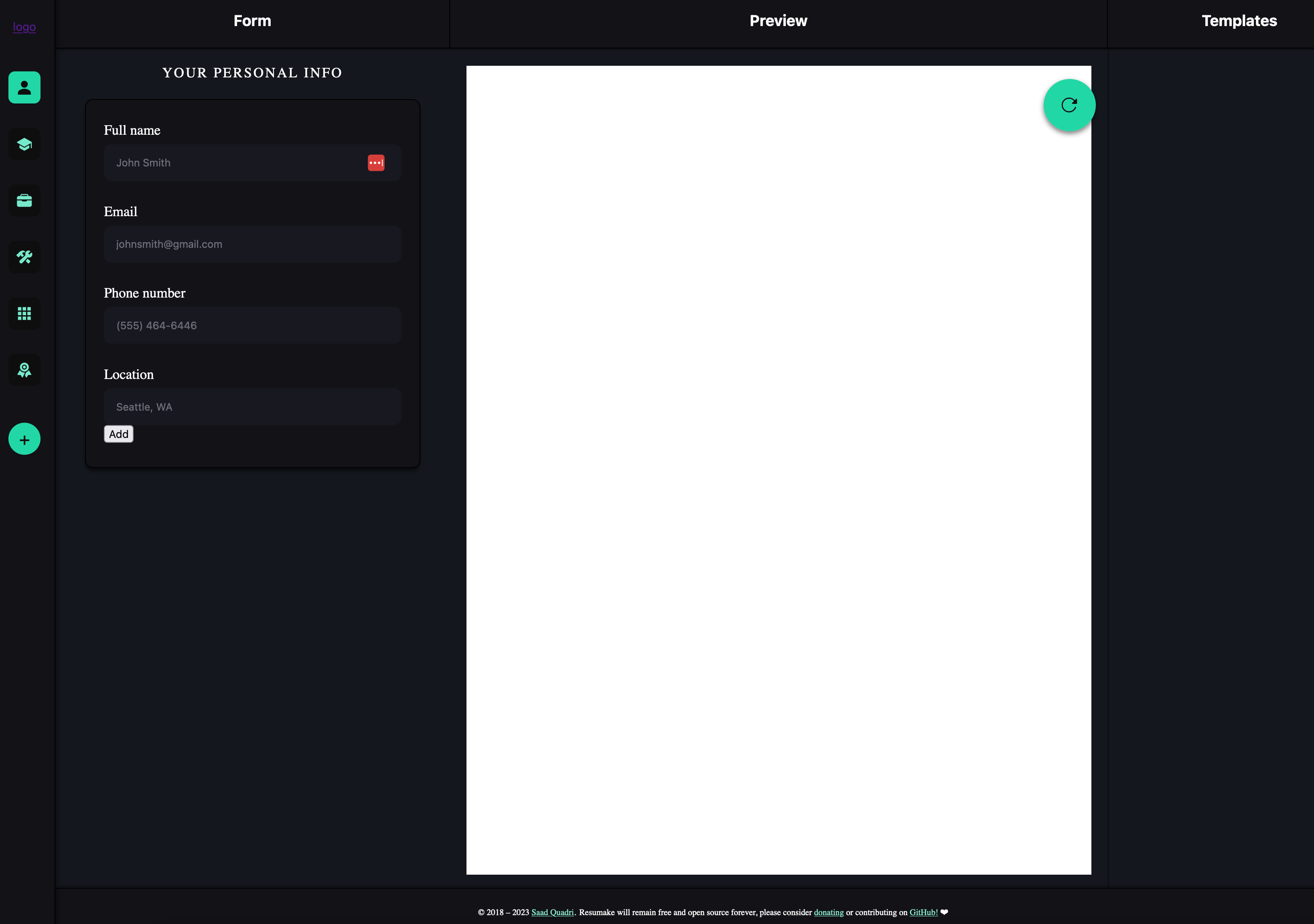Click the Location input field

[x=252, y=407]
